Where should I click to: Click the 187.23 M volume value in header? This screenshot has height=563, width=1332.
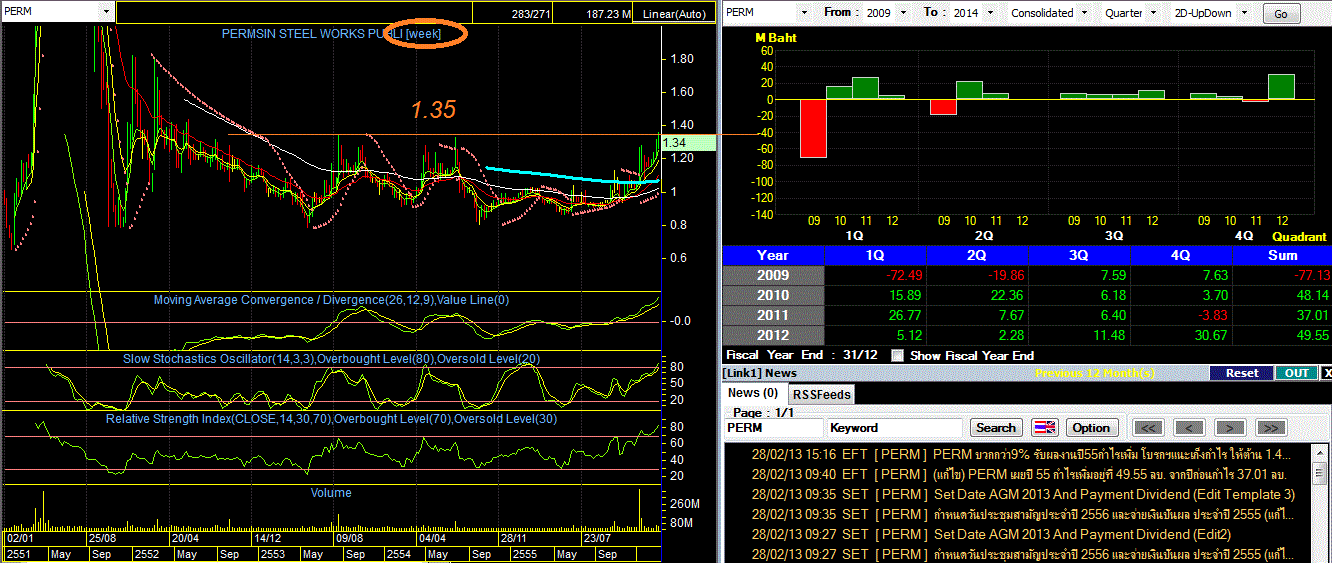pos(608,14)
